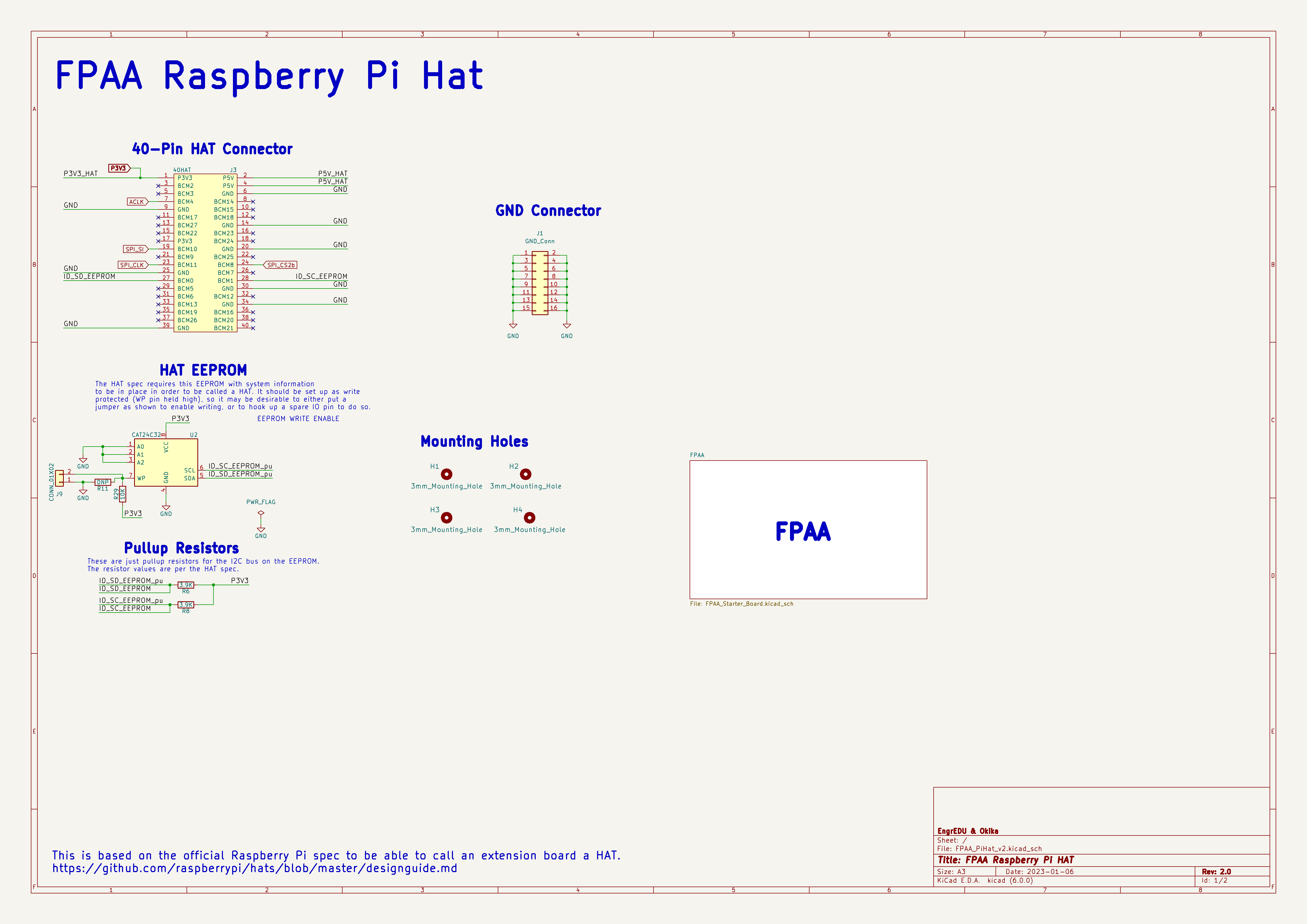Select the PWR_FLAG diamond symbol

pyautogui.click(x=261, y=513)
